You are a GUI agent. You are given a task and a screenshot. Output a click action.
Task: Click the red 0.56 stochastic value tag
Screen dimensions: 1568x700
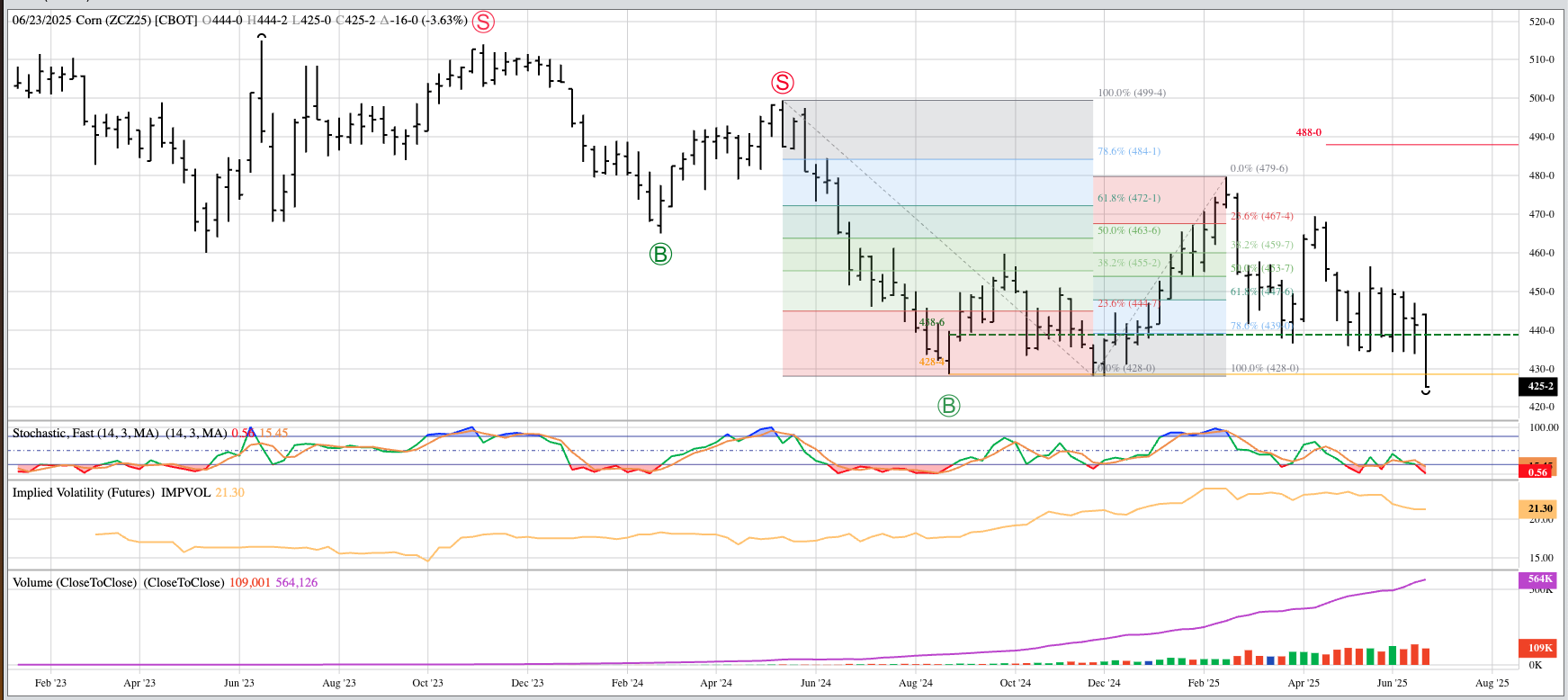tap(1537, 472)
